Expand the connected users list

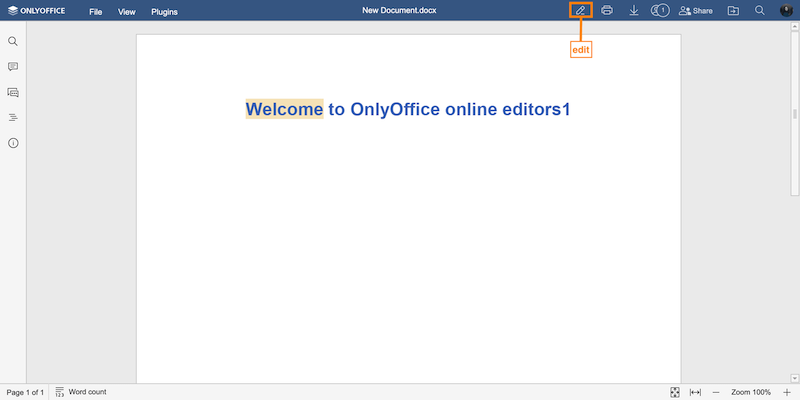pyautogui.click(x=659, y=11)
